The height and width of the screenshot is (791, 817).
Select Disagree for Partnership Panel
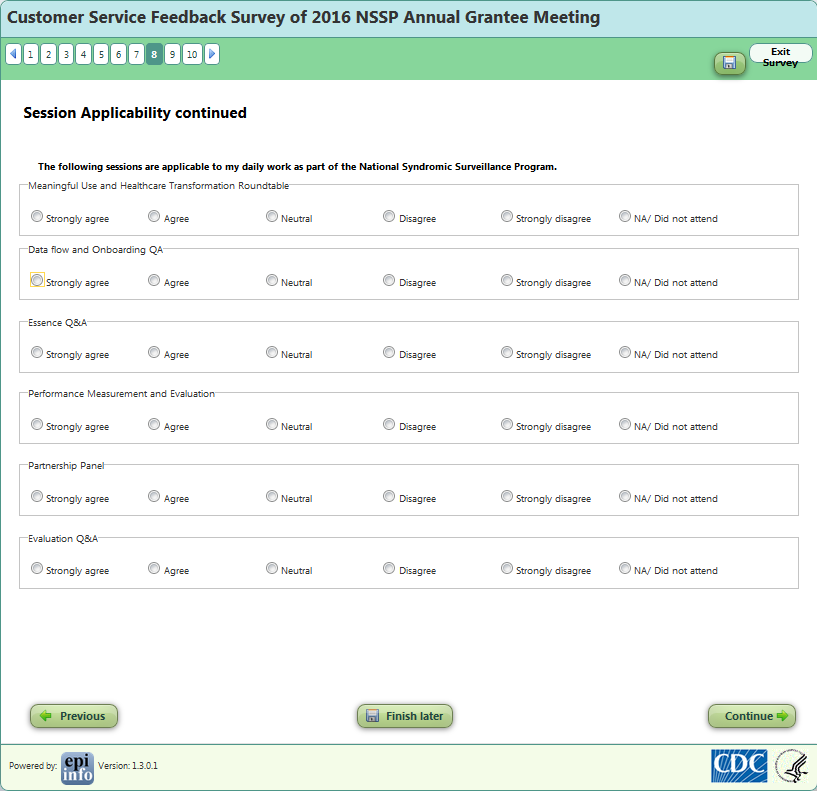tap(389, 496)
